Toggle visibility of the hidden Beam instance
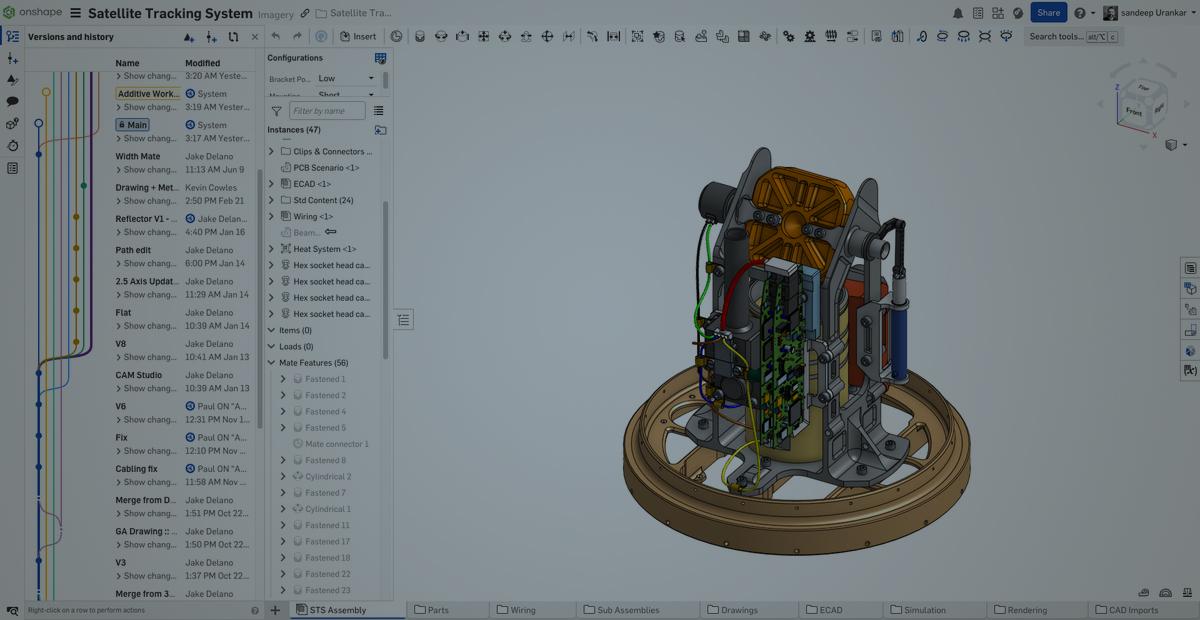The width and height of the screenshot is (1200, 620). click(x=330, y=232)
